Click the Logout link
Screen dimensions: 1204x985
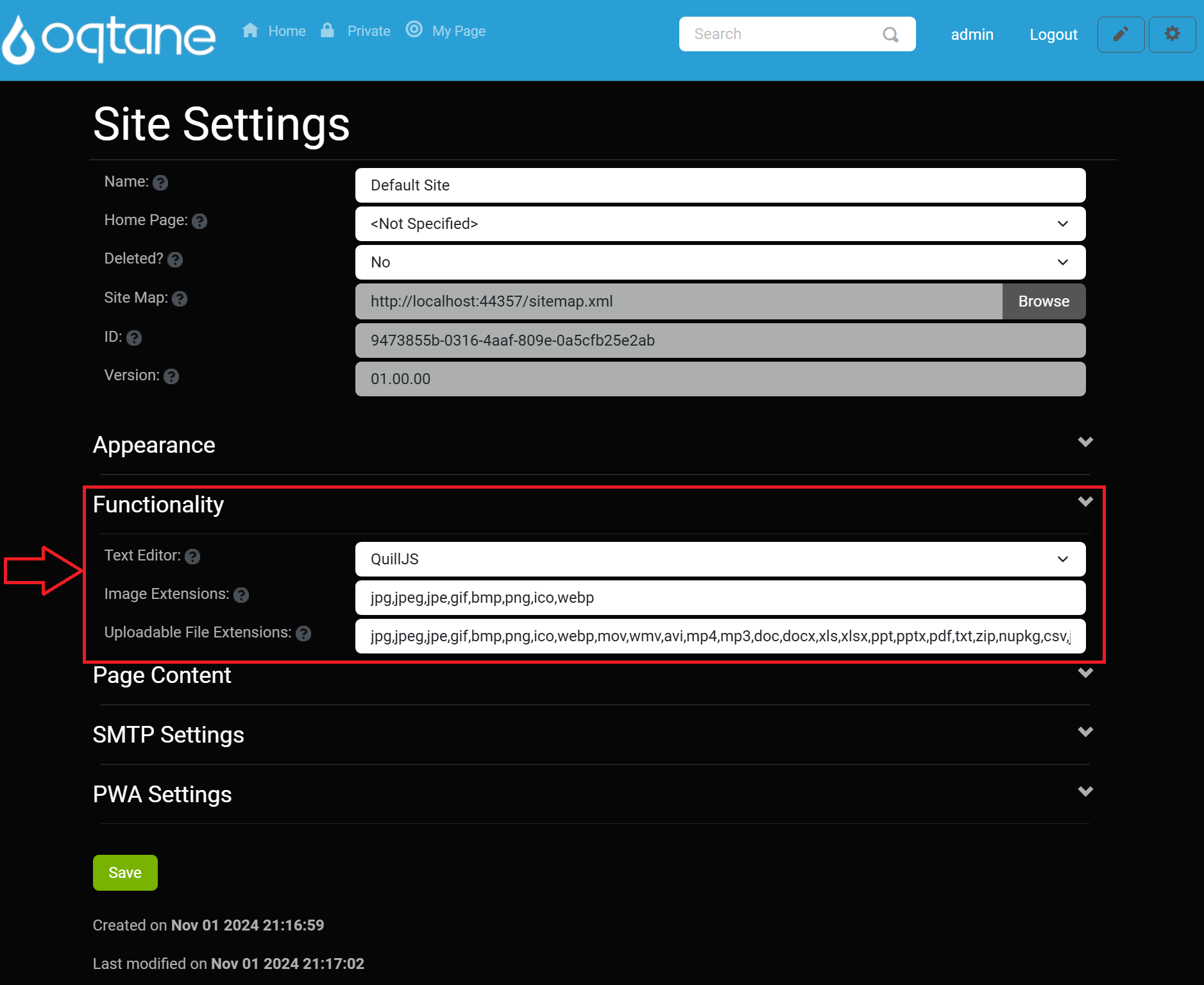[1053, 35]
